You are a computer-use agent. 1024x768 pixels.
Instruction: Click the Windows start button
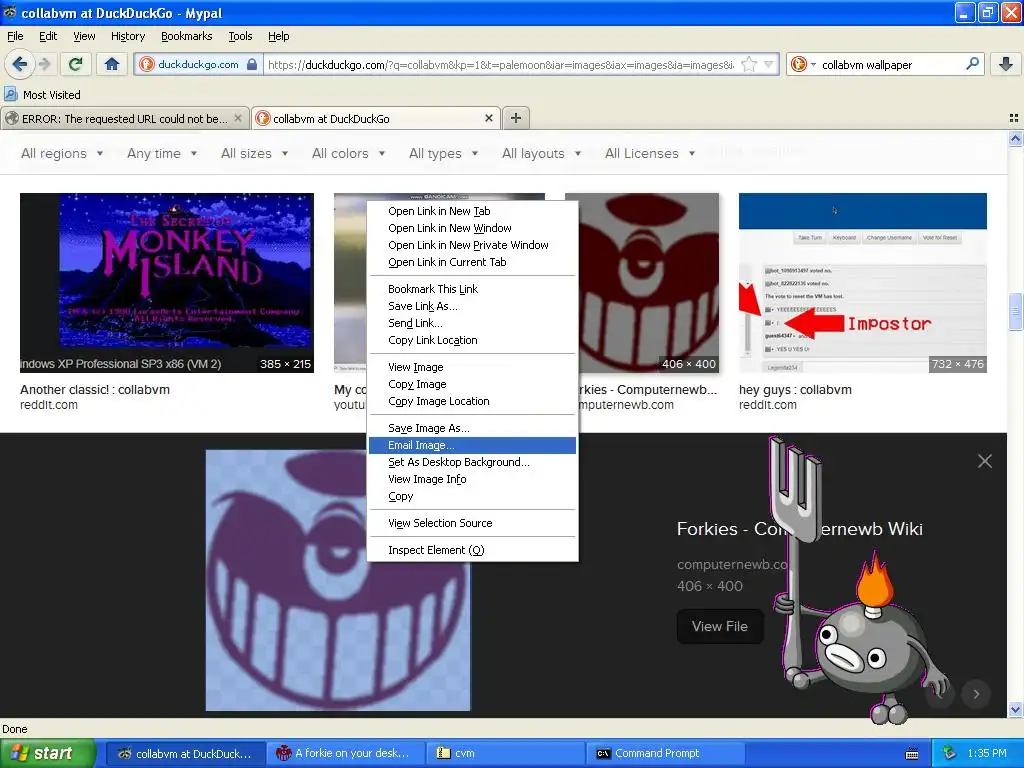tap(47, 753)
